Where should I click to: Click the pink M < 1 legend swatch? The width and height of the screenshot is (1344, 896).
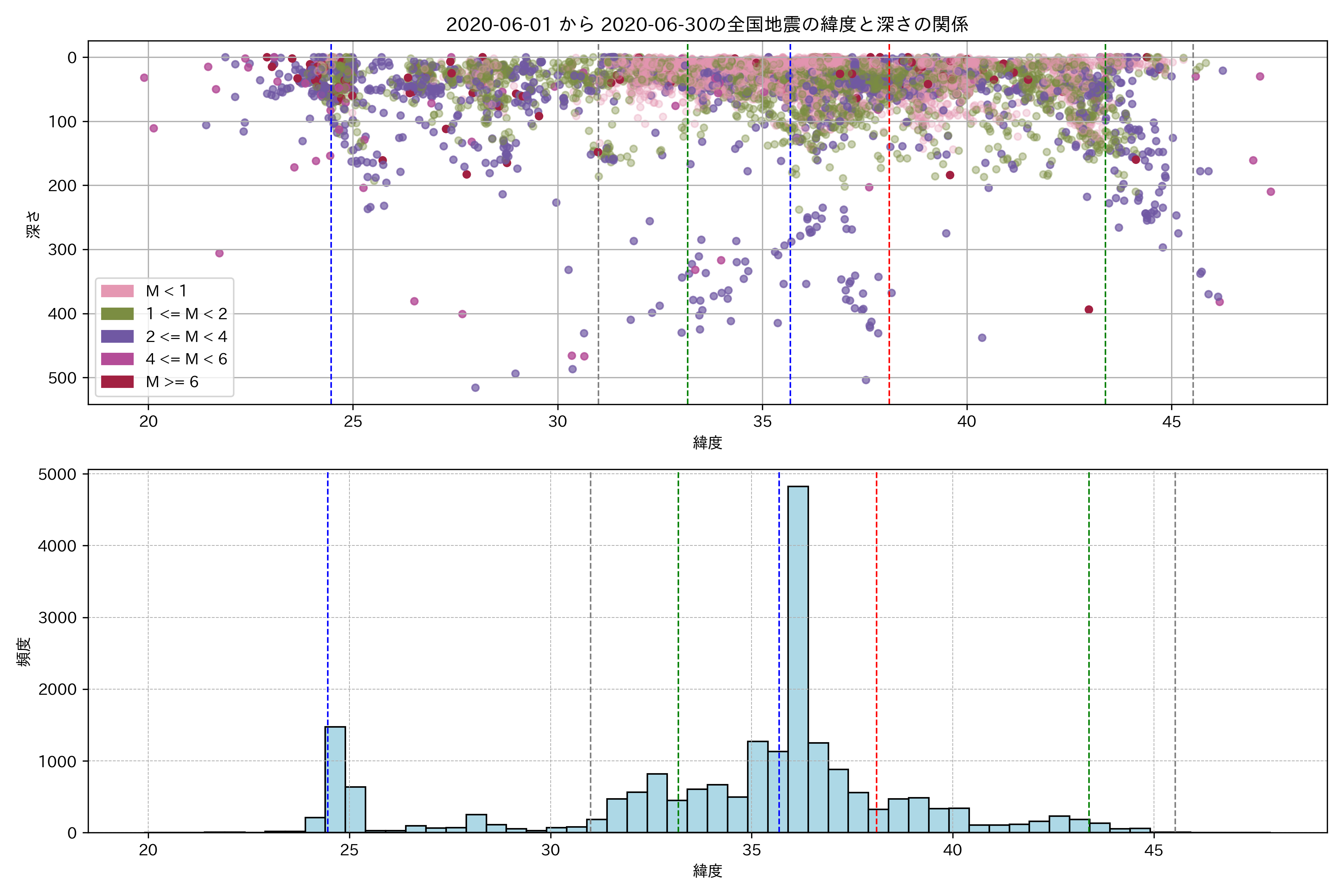click(117, 291)
